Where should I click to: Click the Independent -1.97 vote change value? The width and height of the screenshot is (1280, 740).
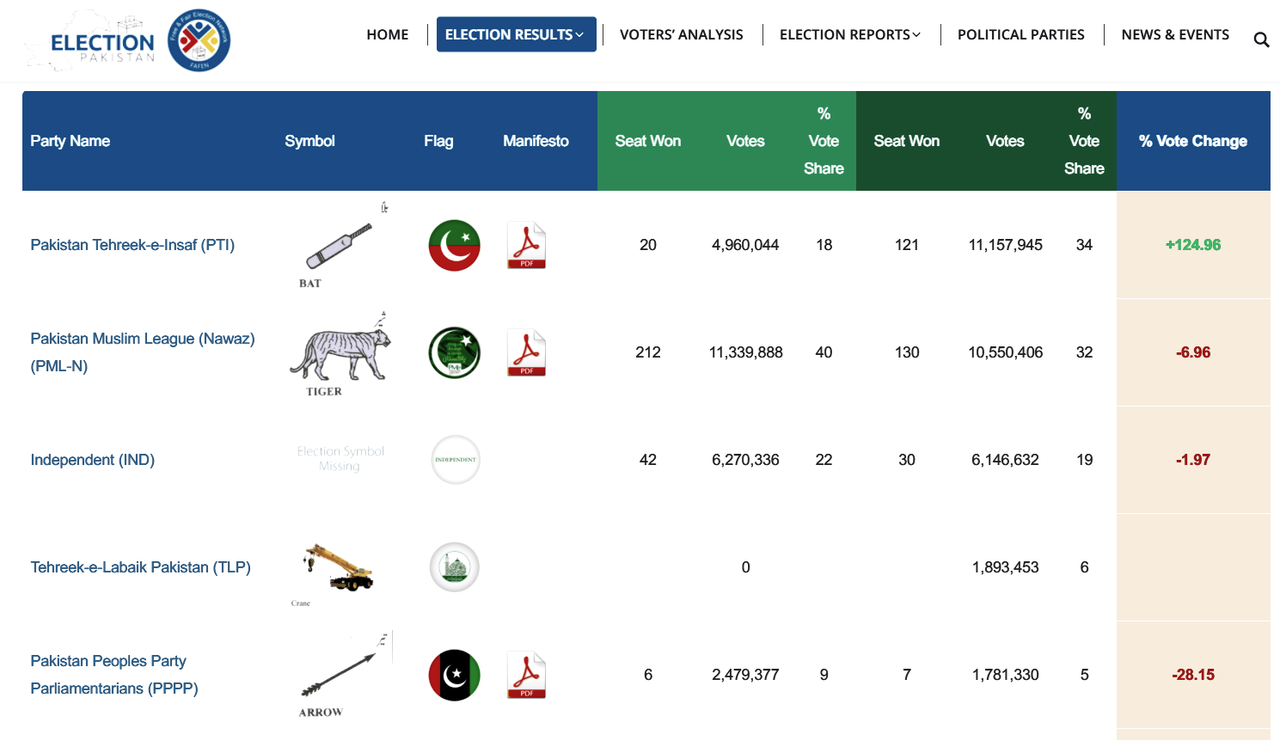click(x=1194, y=460)
